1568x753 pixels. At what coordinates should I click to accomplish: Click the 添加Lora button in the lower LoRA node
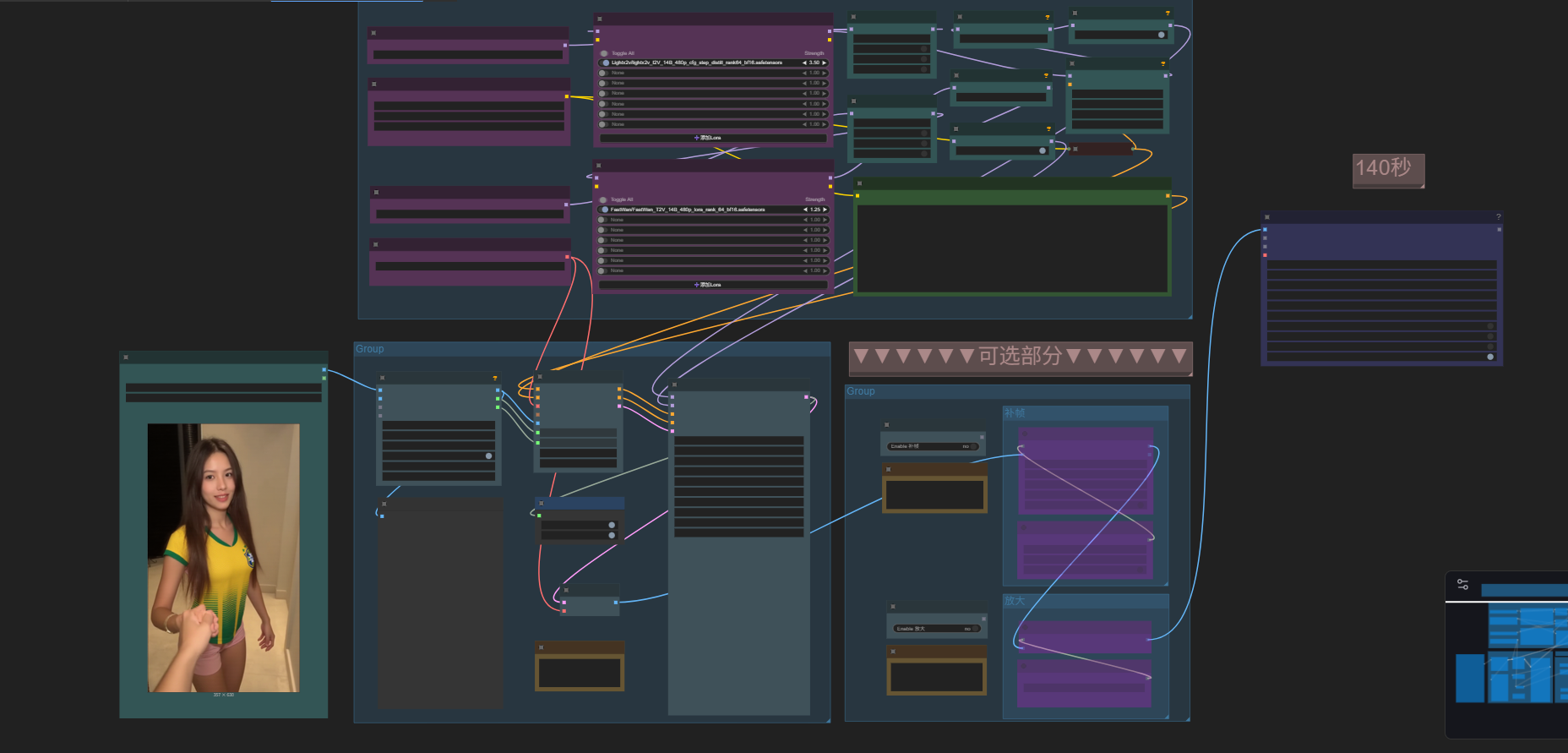pyautogui.click(x=709, y=285)
